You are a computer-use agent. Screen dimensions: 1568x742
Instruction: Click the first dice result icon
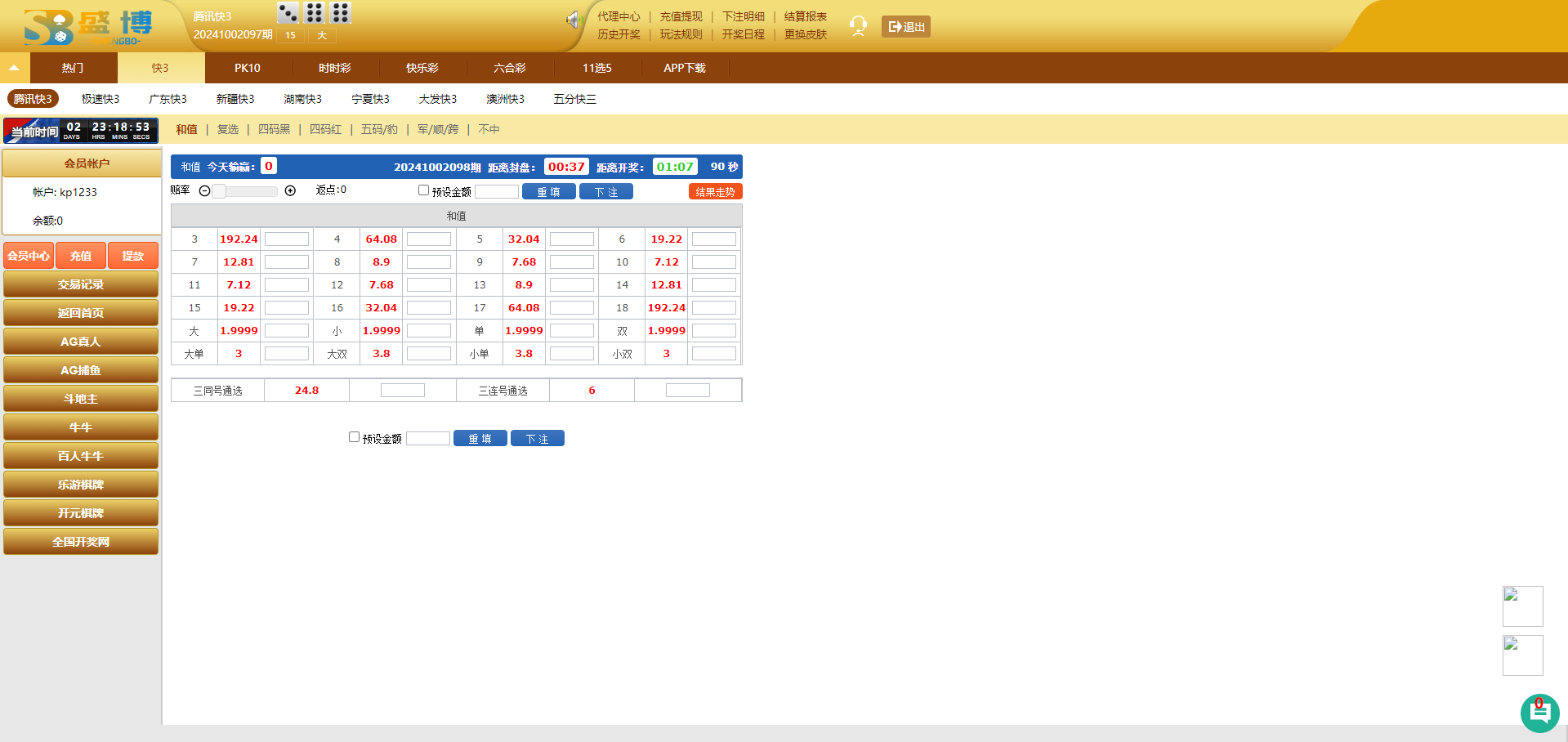288,13
